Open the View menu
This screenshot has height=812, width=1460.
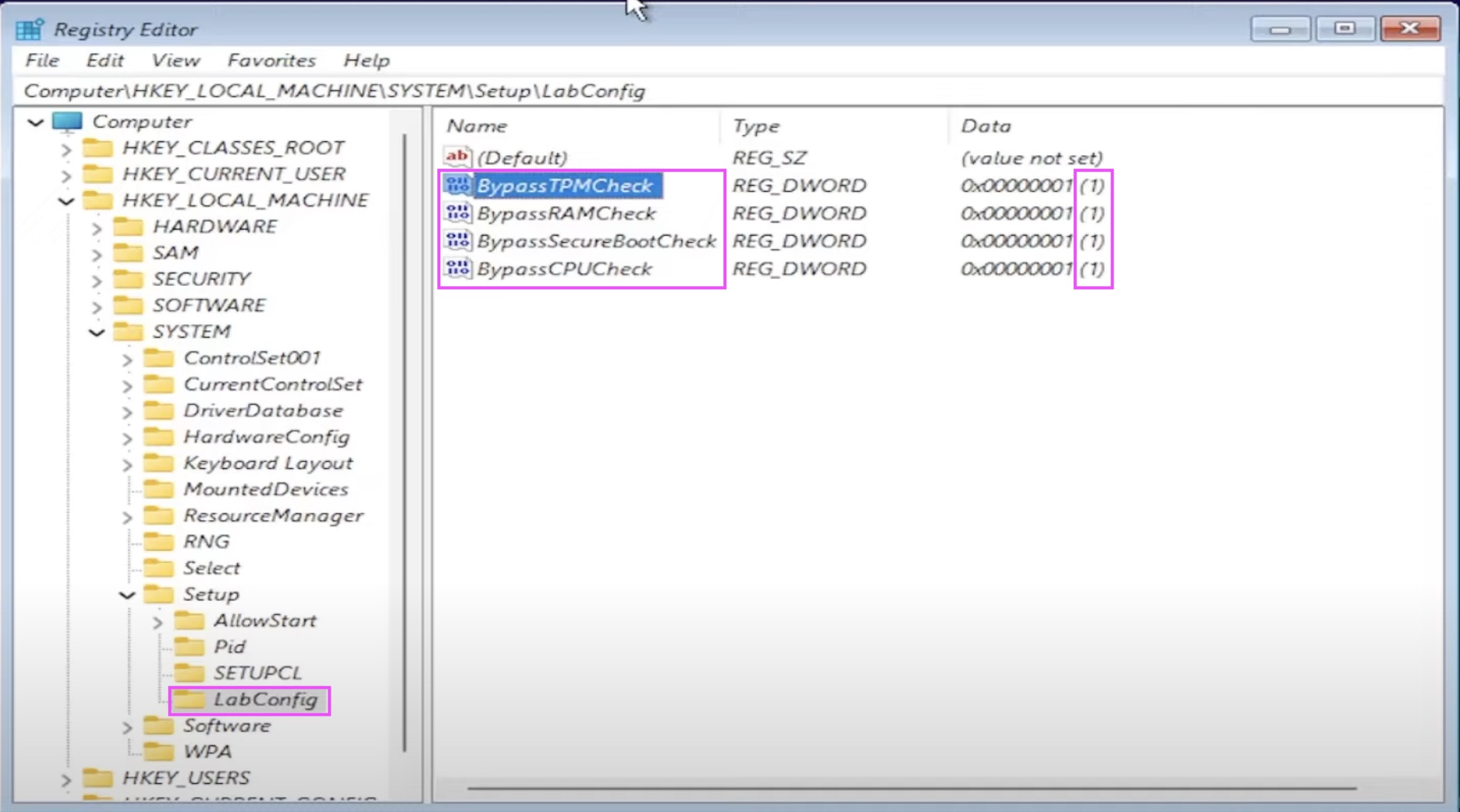pyautogui.click(x=175, y=60)
